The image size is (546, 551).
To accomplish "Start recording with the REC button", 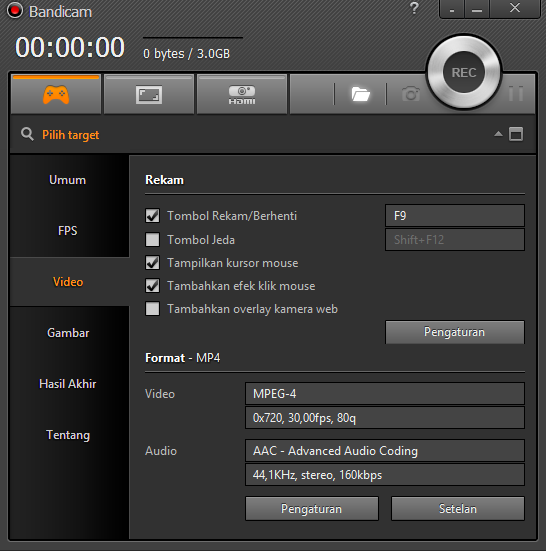I will [x=464, y=72].
